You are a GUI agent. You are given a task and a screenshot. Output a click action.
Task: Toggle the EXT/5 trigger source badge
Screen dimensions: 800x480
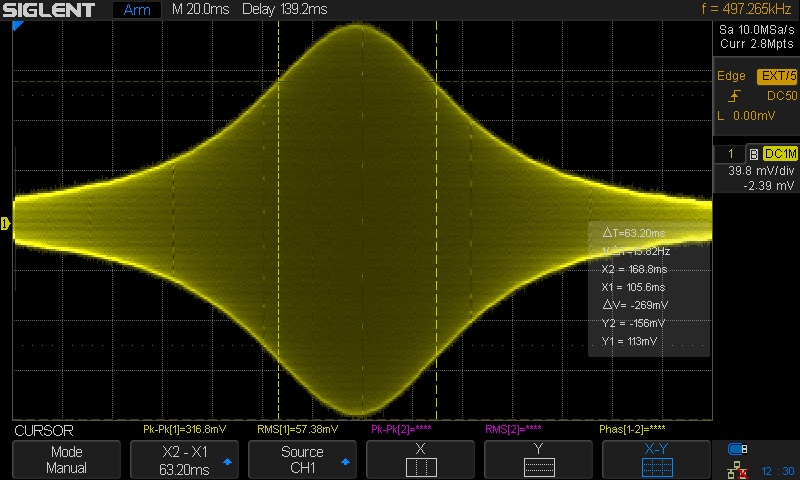[778, 76]
